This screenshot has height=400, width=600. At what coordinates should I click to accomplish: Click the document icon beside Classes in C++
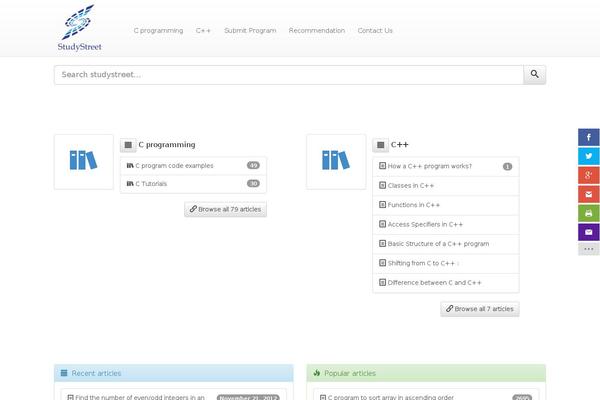pyautogui.click(x=382, y=185)
